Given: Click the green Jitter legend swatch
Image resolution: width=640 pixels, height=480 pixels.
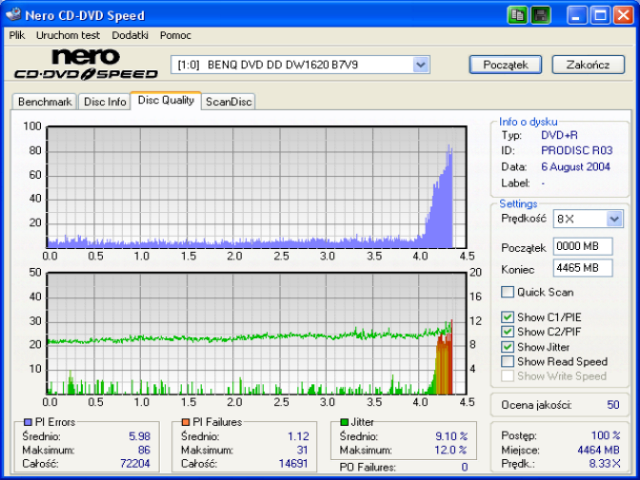Looking at the screenshot, I should tap(344, 422).
